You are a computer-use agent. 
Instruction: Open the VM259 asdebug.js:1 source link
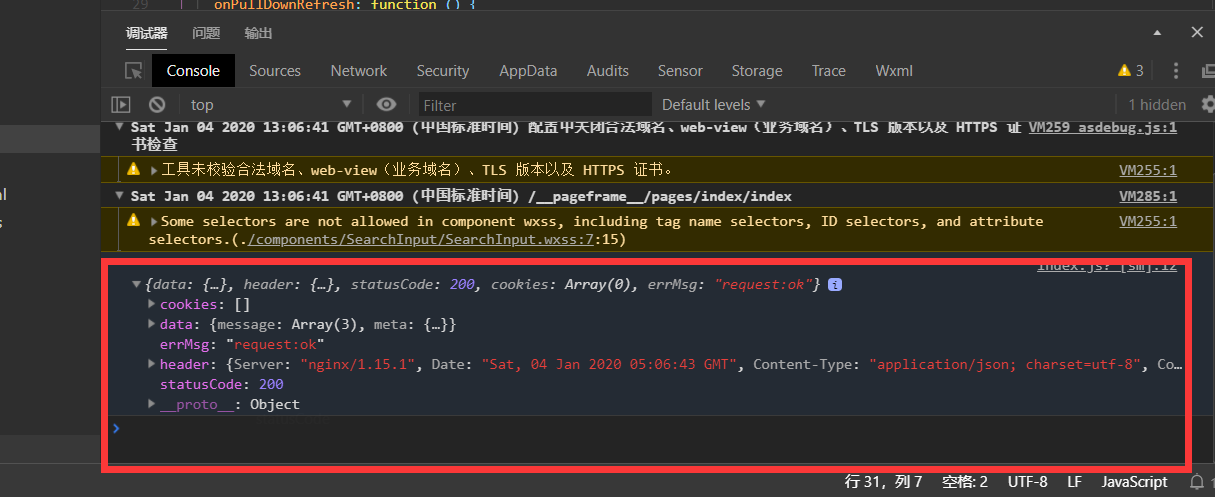click(x=1102, y=127)
